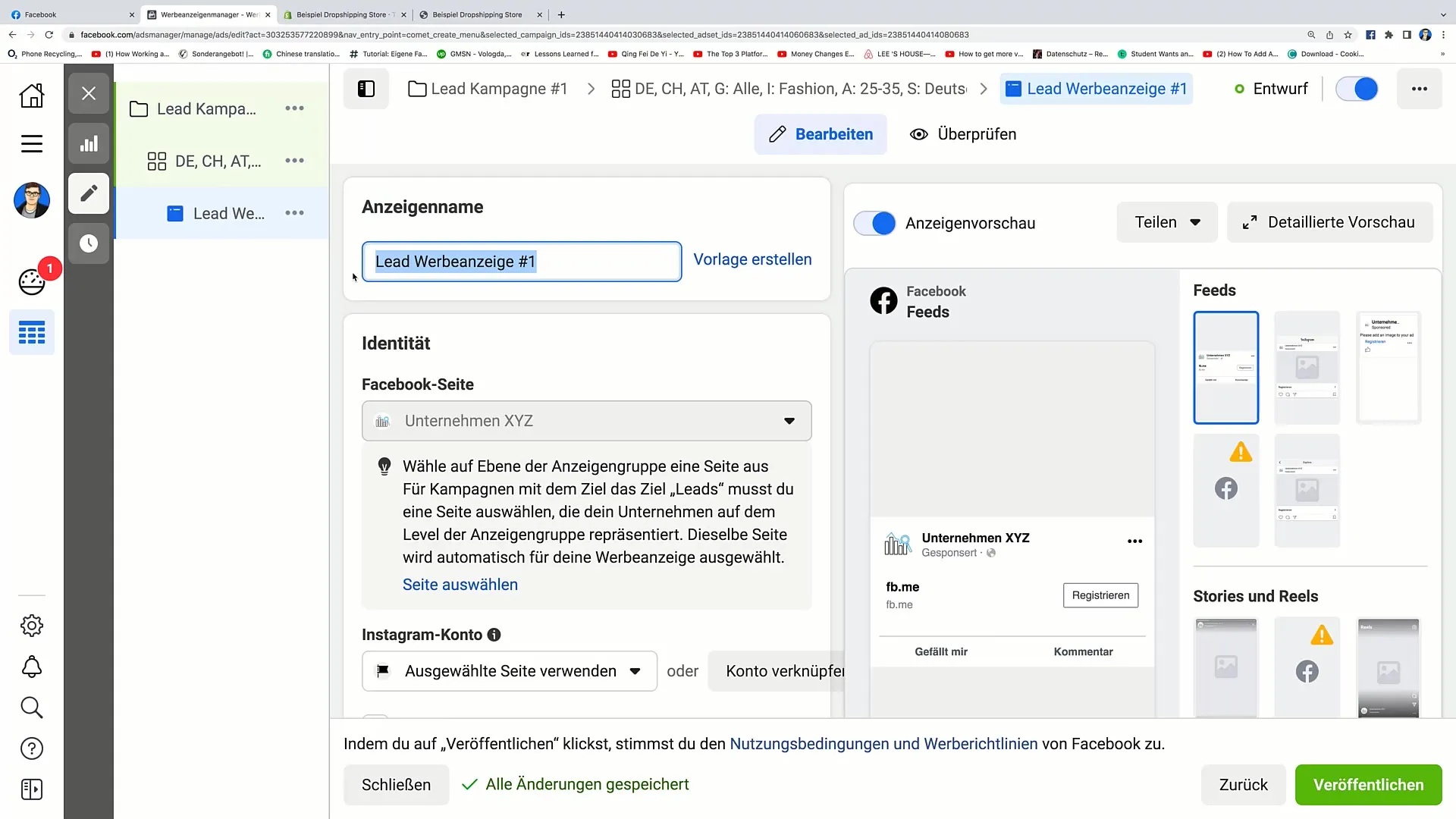The image size is (1456, 819).
Task: Click Seite auswählen link to select page
Action: 460,584
